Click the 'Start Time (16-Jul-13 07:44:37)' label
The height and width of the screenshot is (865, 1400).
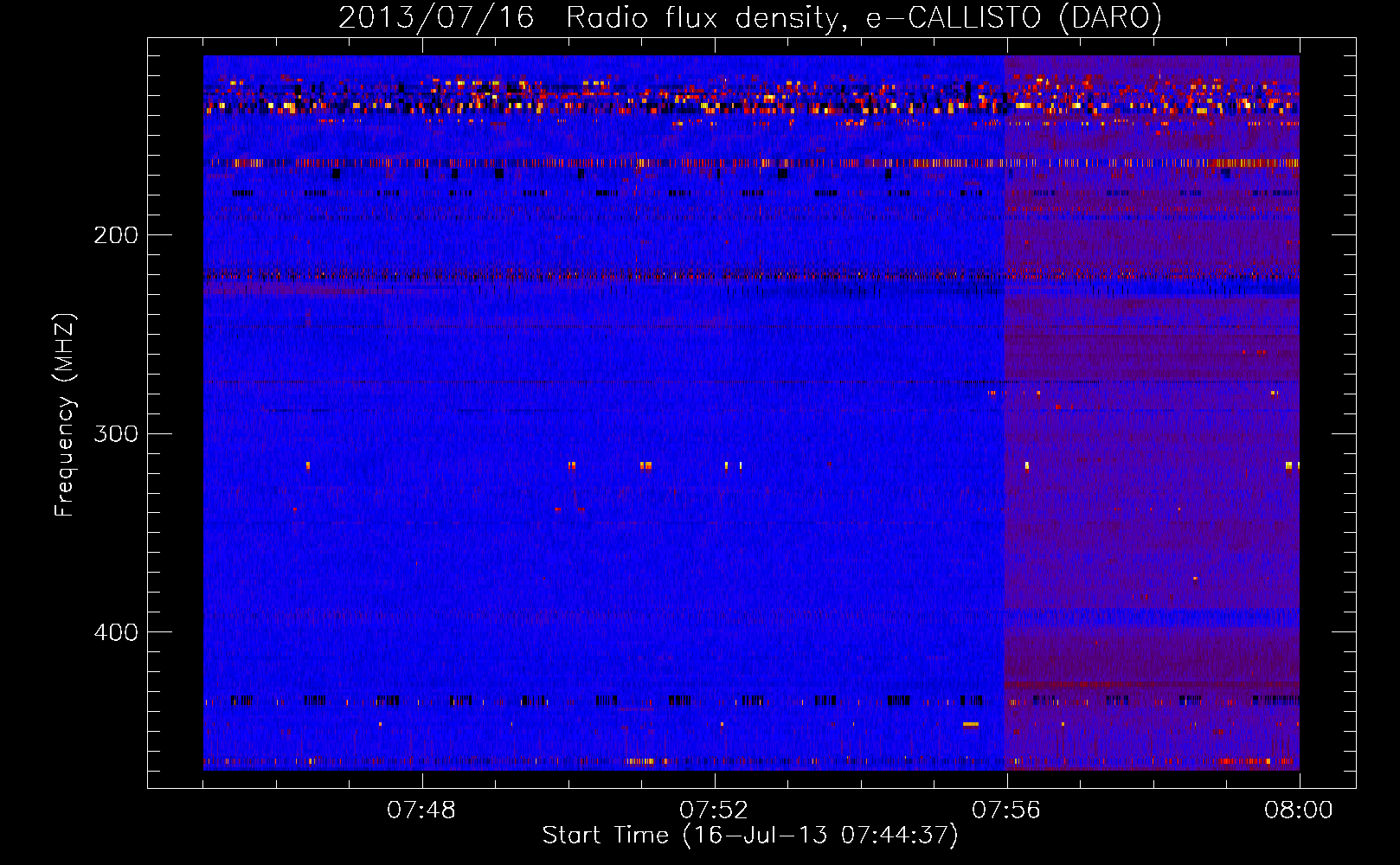pos(750,836)
